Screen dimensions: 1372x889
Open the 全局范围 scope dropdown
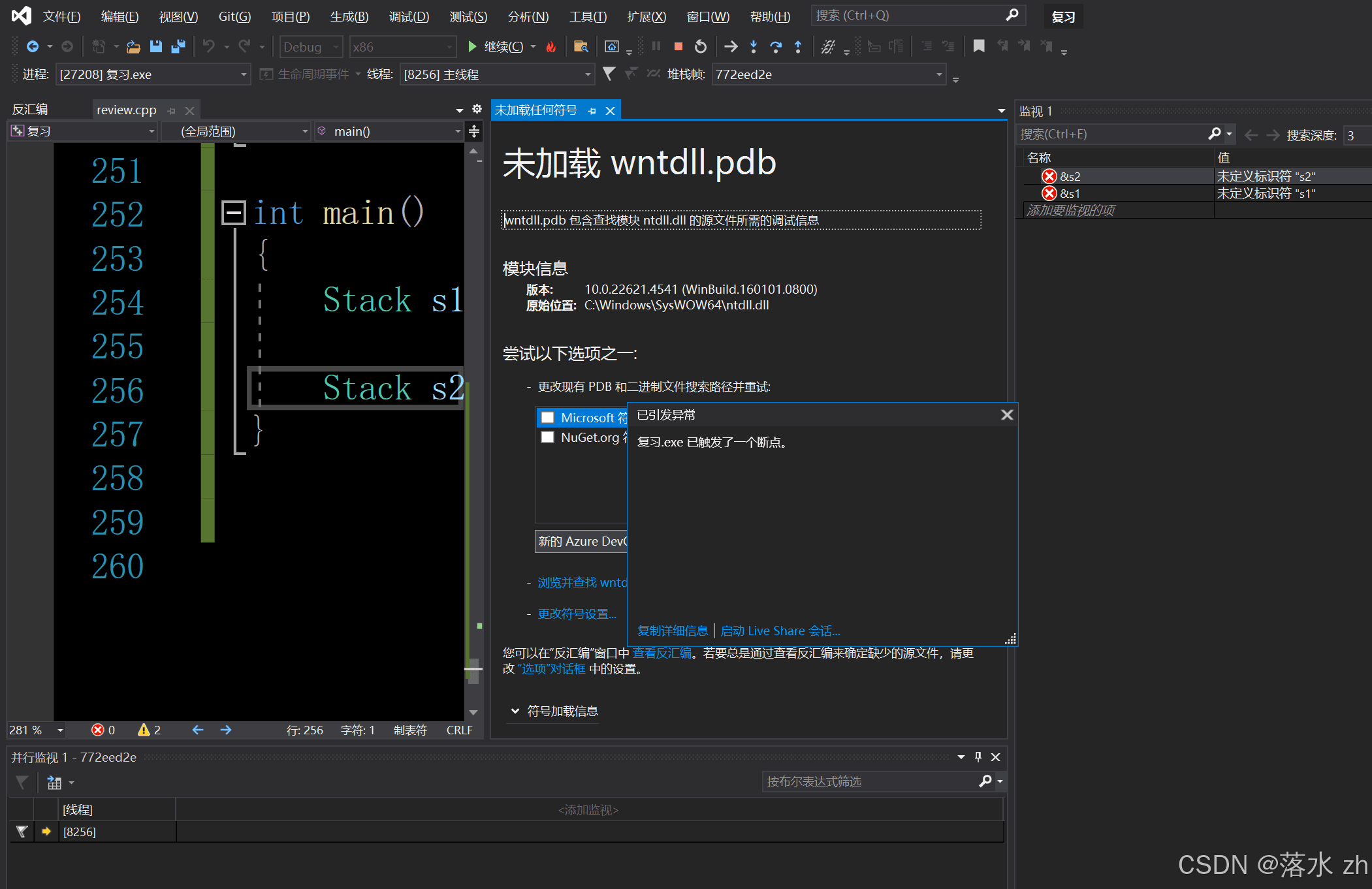(x=236, y=131)
